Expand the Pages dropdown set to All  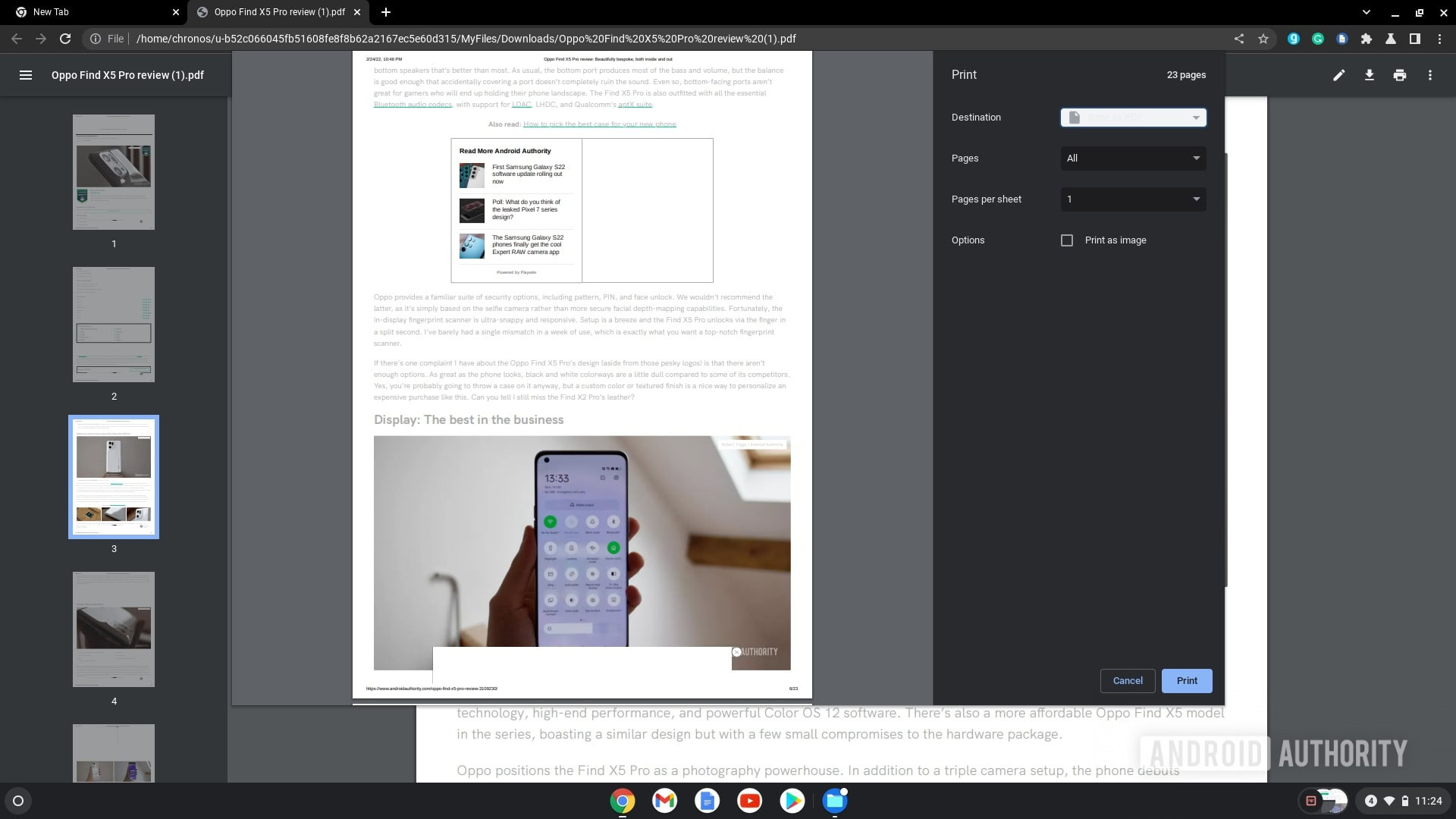[1133, 158]
